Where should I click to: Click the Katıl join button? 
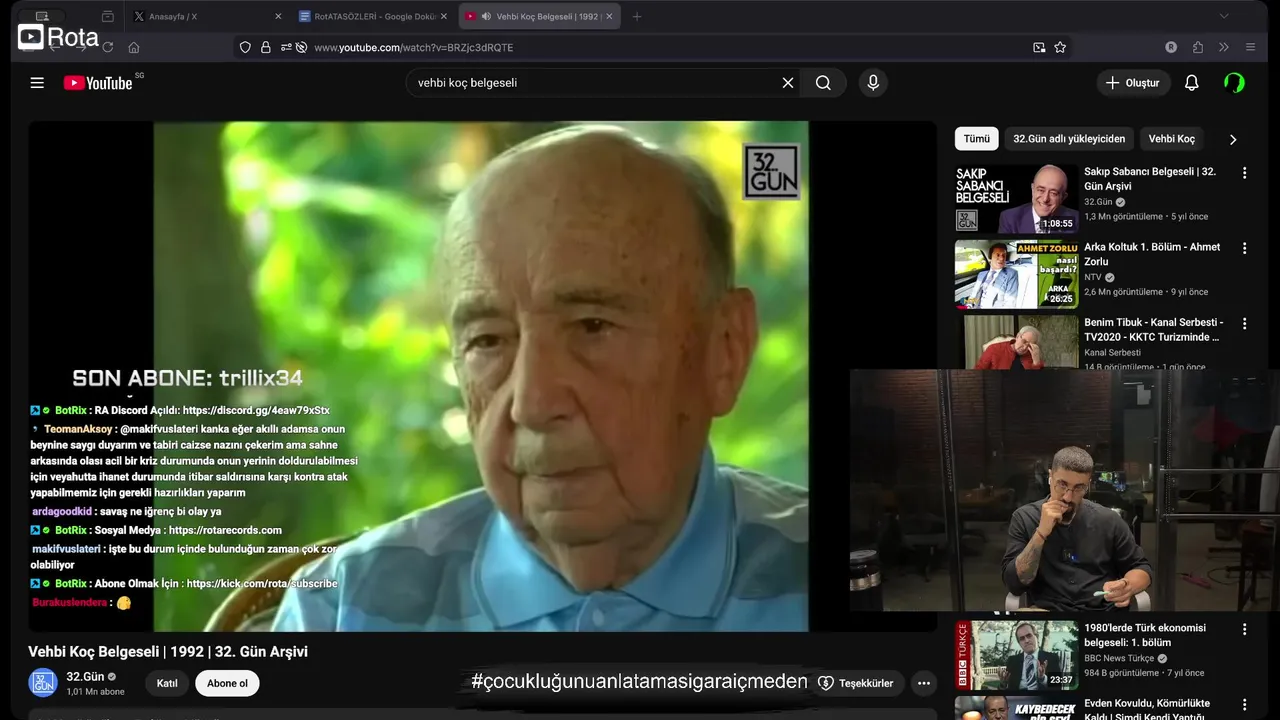[x=167, y=683]
